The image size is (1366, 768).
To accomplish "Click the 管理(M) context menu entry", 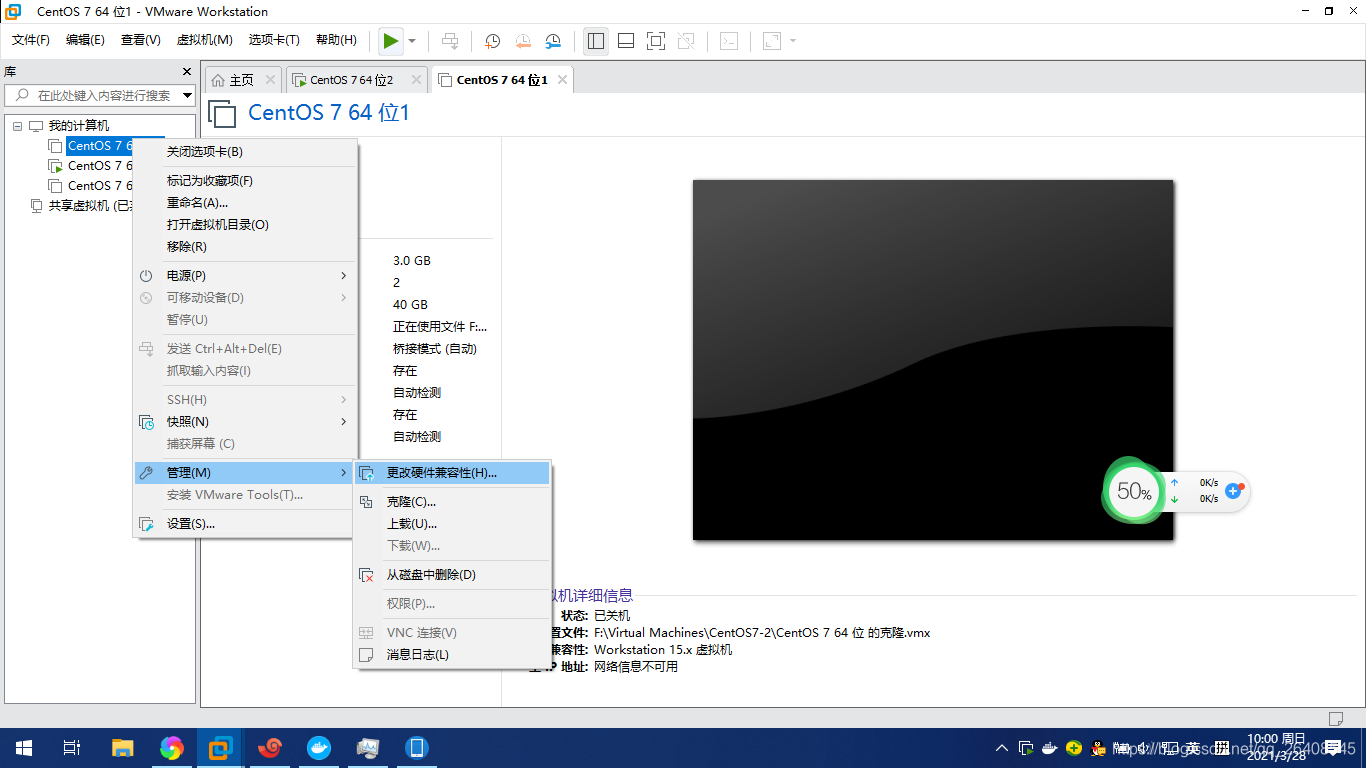I will point(246,473).
